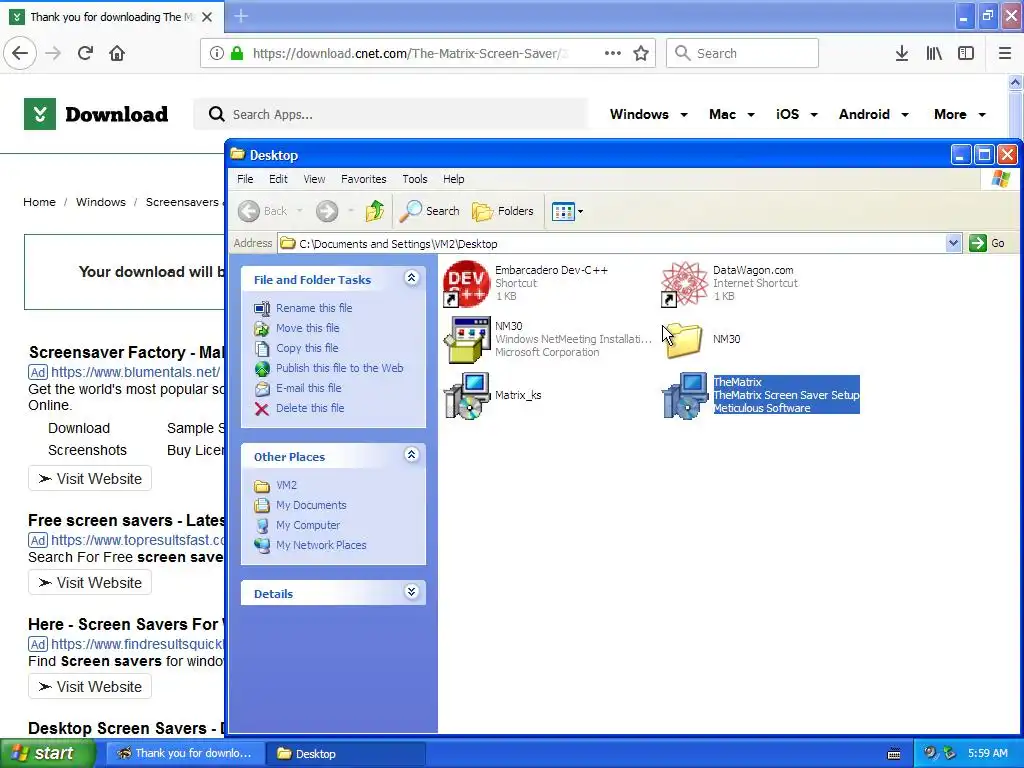
Task: Bookmark page with the star icon
Action: (641, 54)
